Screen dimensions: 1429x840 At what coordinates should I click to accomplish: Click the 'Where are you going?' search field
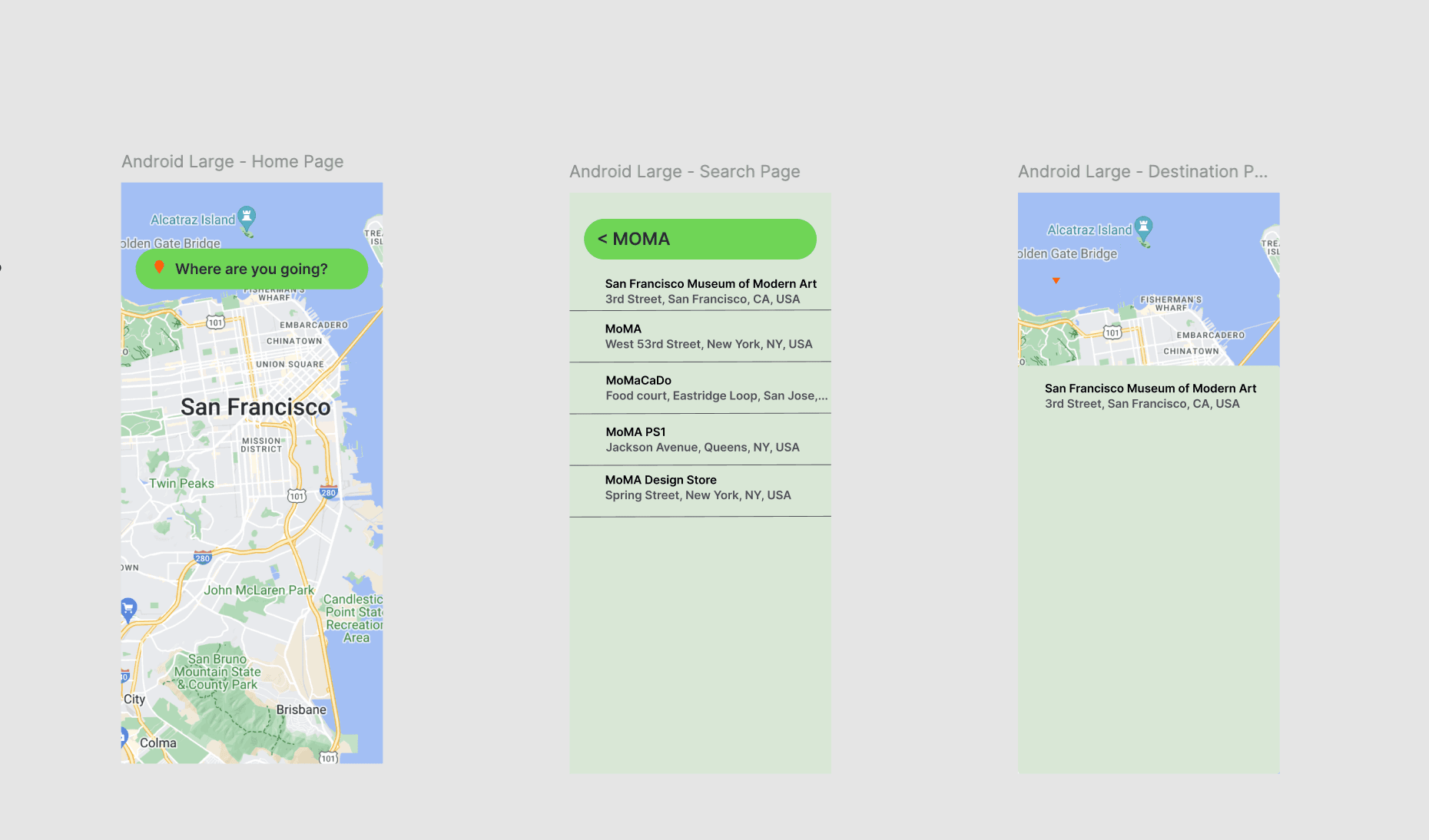click(252, 269)
